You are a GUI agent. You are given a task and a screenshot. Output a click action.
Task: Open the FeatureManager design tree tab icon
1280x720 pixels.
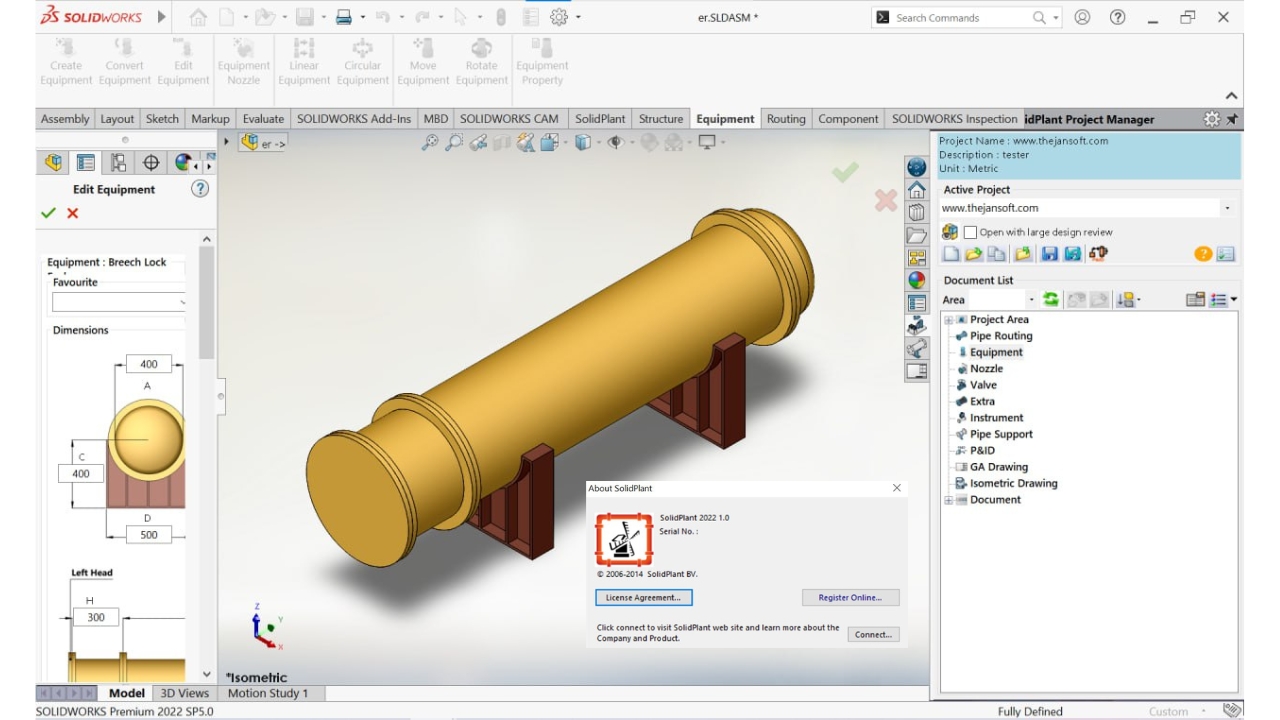[53, 163]
